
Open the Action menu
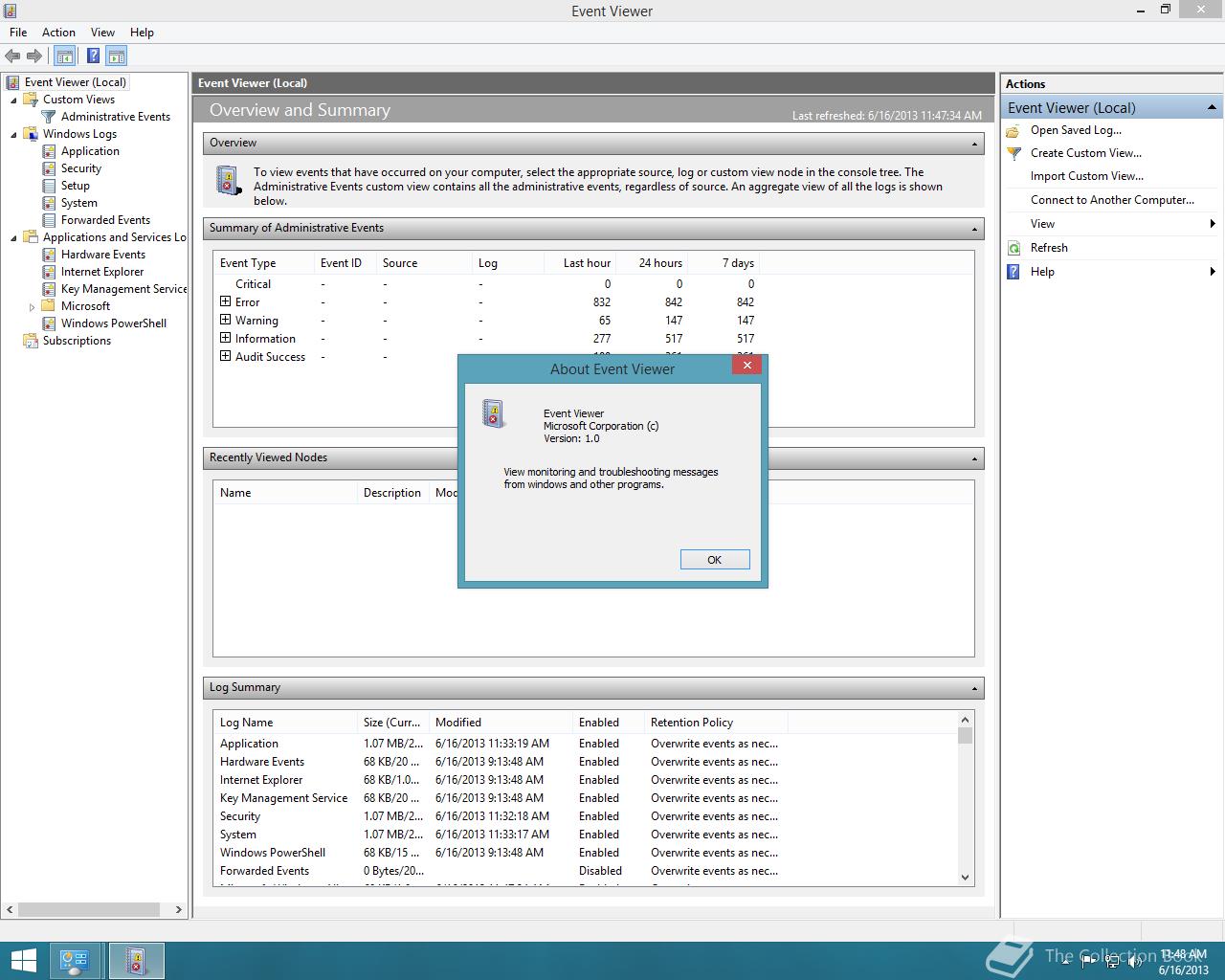tap(58, 33)
